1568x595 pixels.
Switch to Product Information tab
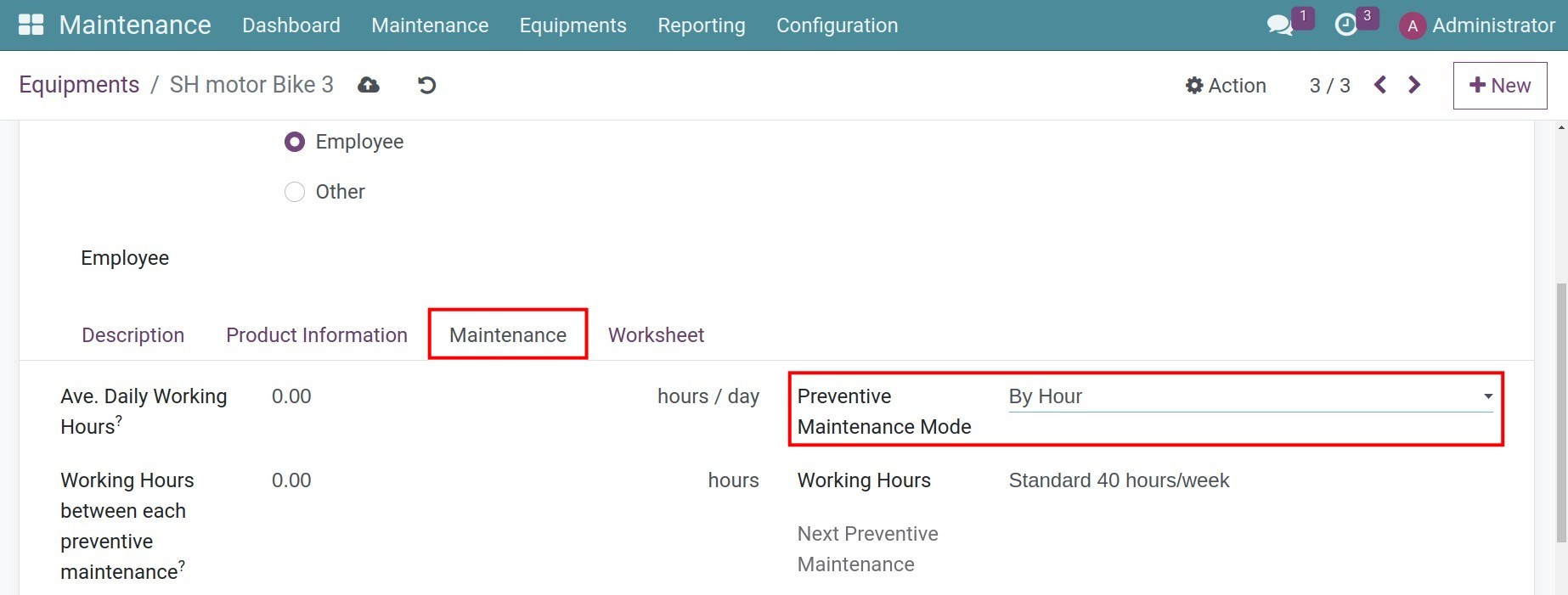317,335
